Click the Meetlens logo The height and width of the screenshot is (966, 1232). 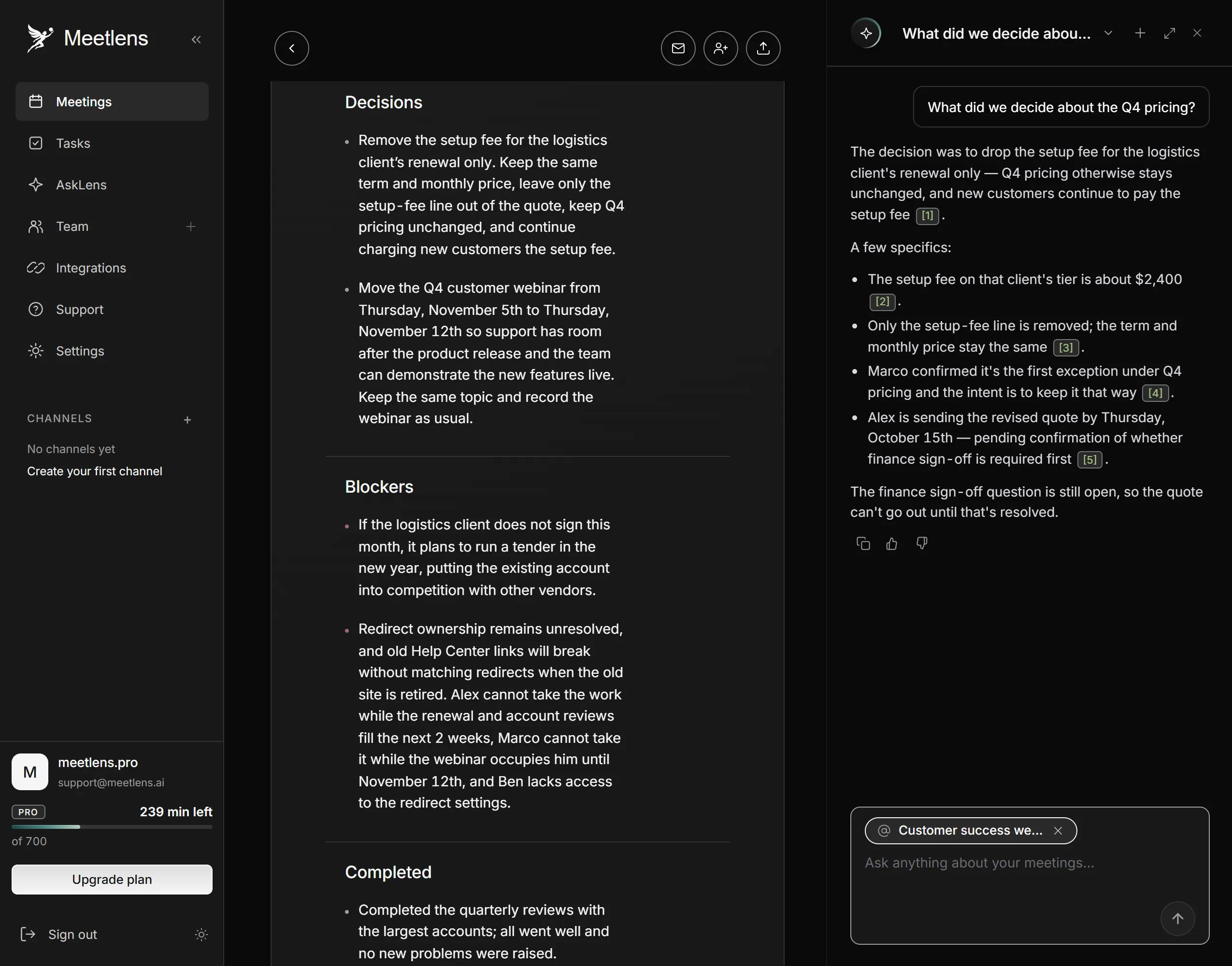pyautogui.click(x=87, y=39)
